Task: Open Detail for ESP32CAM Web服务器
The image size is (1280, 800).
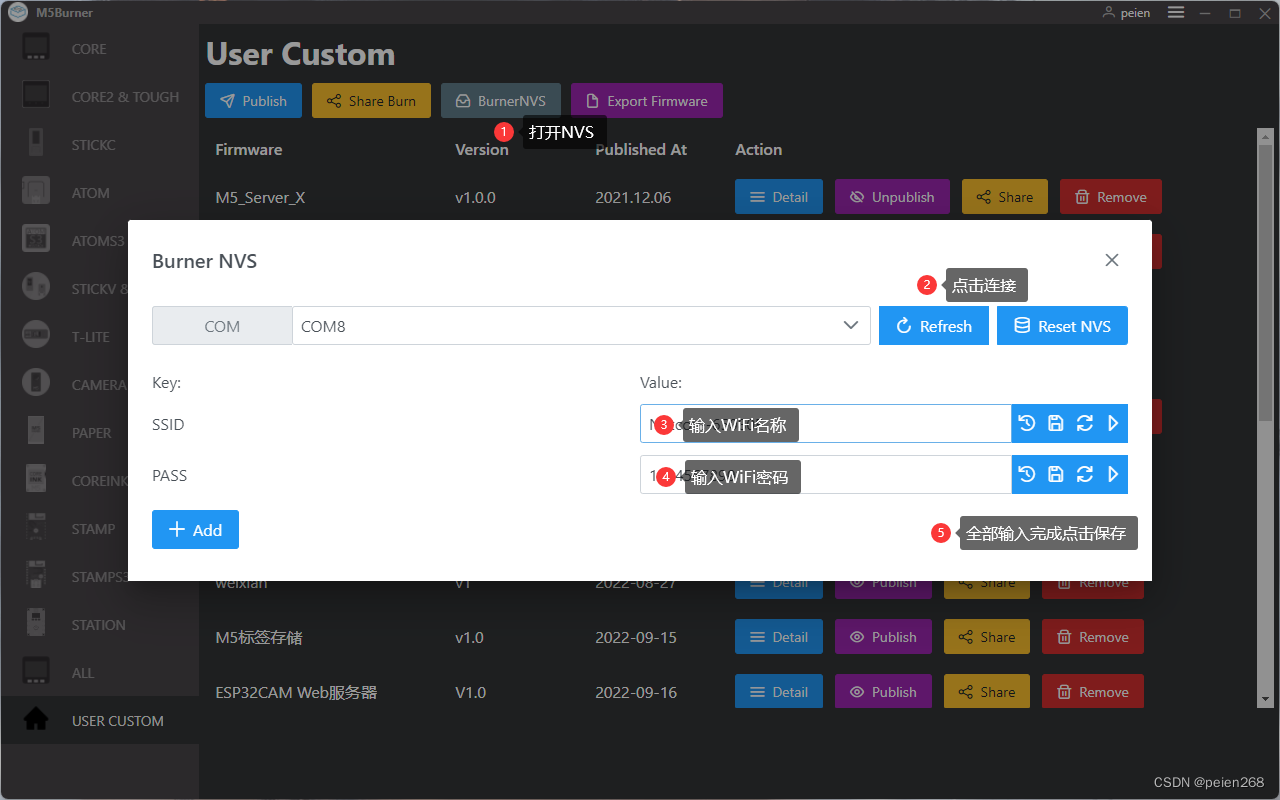Action: point(779,692)
